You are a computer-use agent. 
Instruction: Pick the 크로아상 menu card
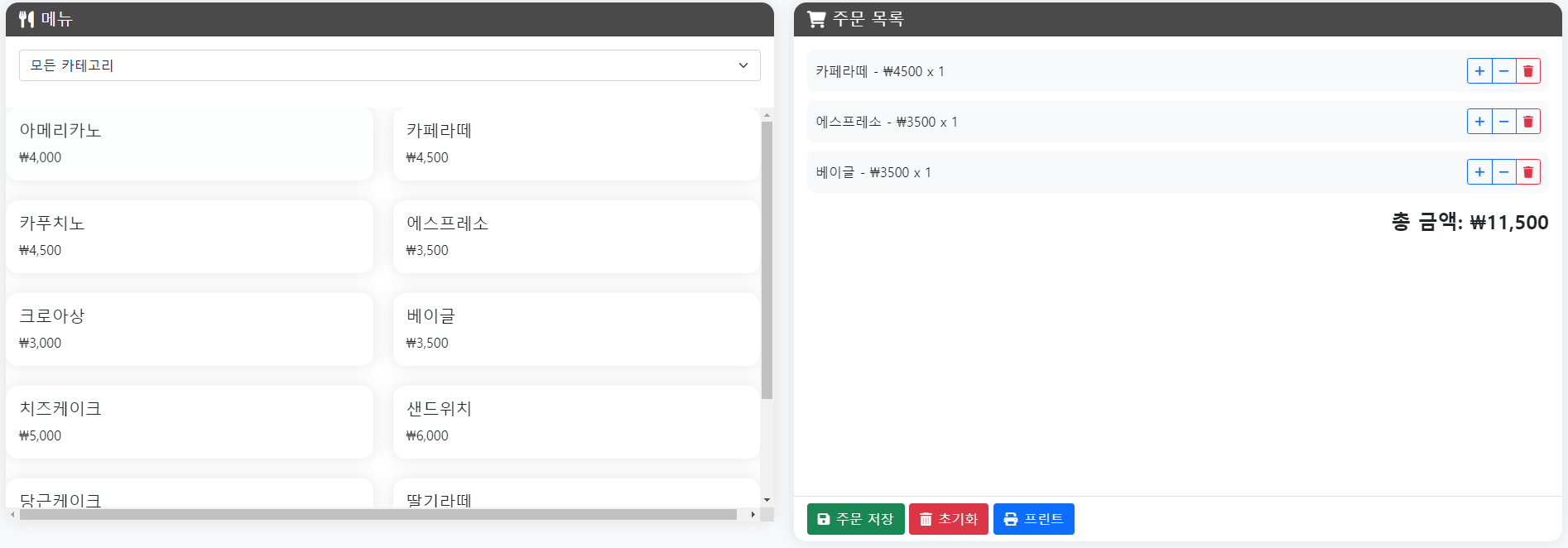coord(190,329)
